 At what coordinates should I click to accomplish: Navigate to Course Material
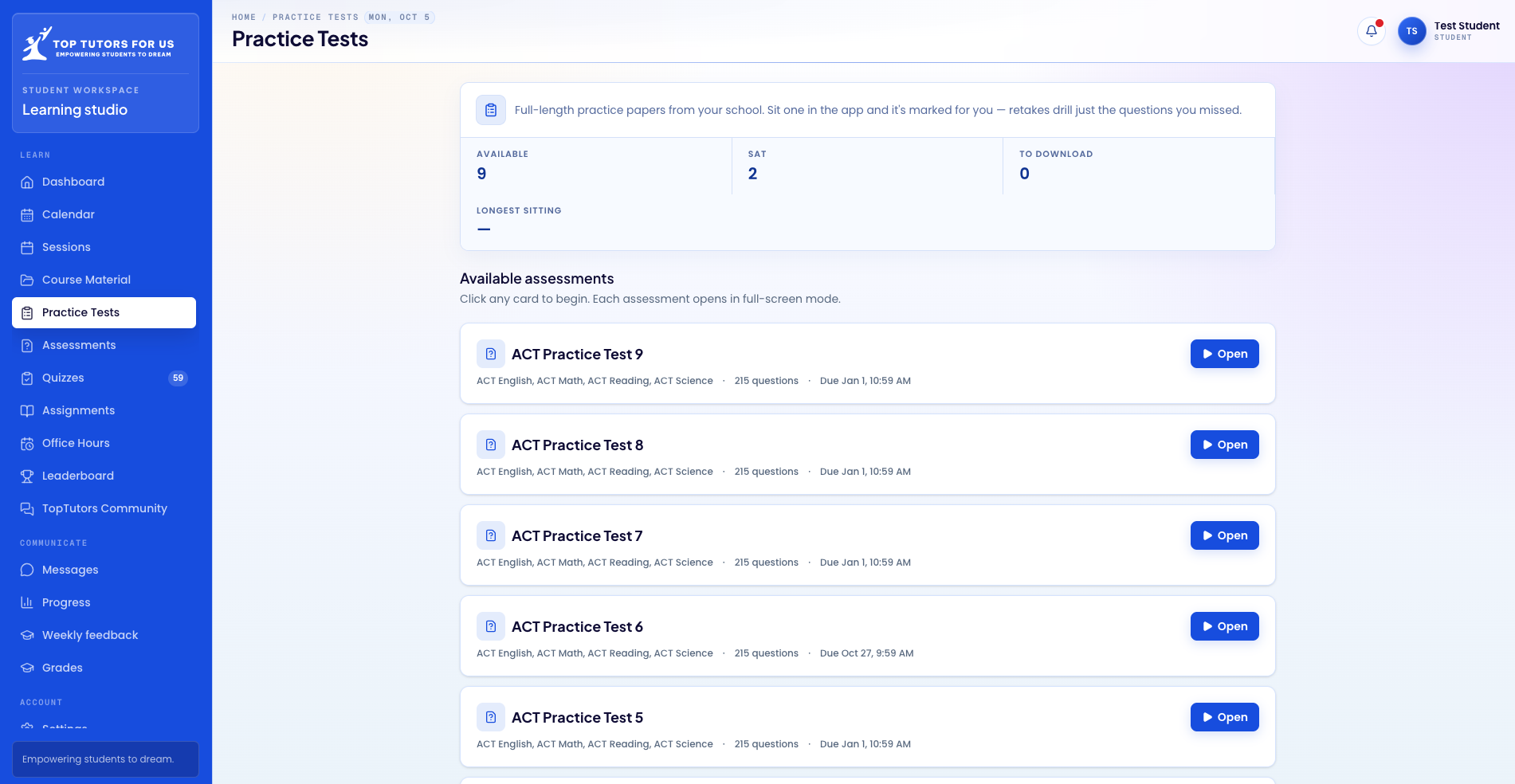coord(104,280)
